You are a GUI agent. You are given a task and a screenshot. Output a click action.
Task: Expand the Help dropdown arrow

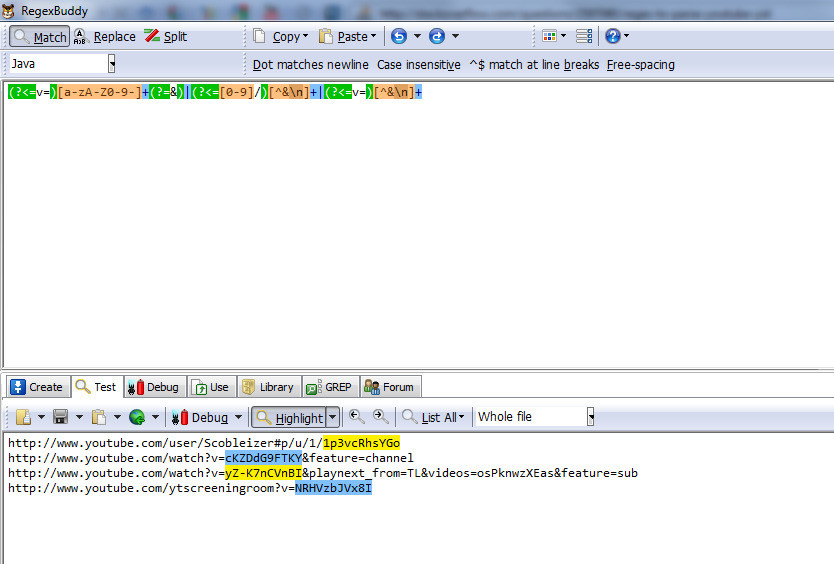coord(626,36)
